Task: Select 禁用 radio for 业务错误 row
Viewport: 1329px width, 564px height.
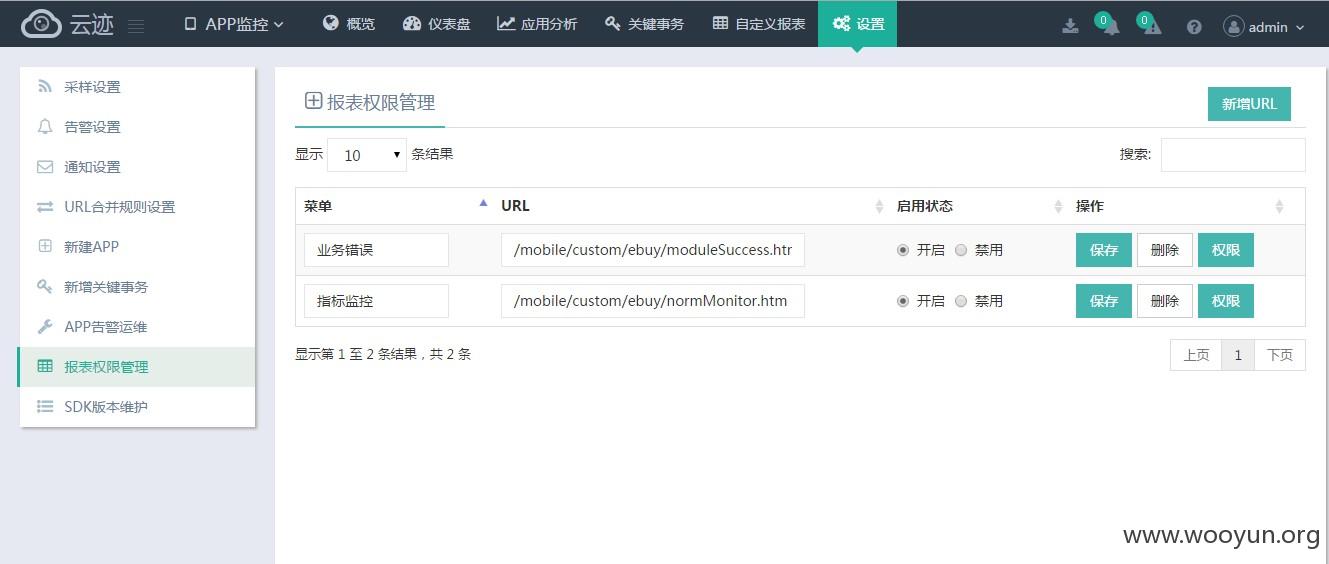Action: pyautogui.click(x=961, y=250)
